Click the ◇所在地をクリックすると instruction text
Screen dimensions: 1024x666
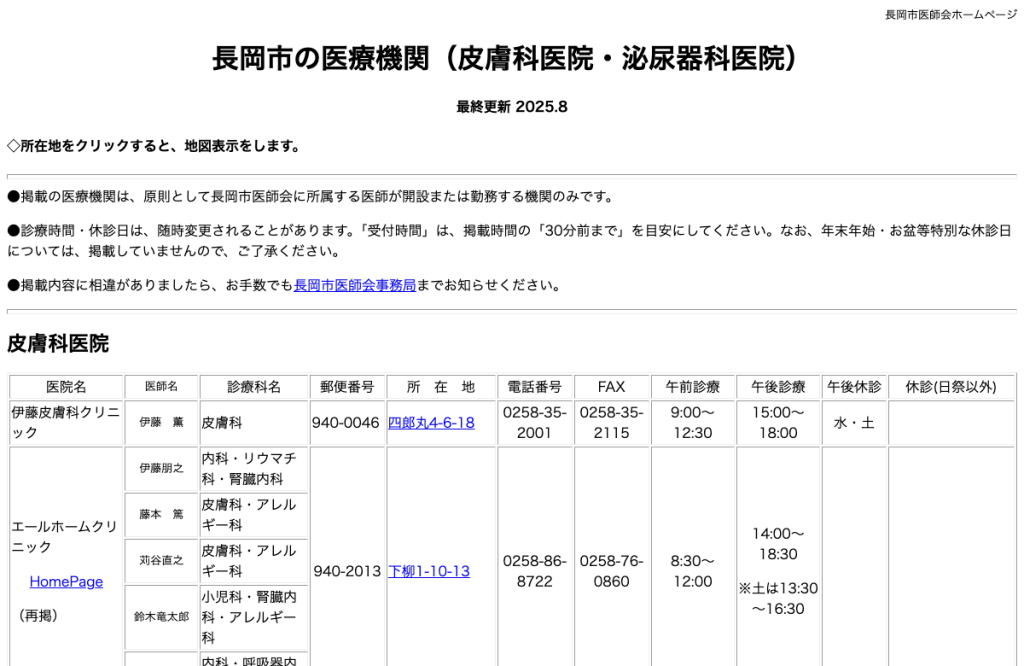pyautogui.click(x=154, y=146)
